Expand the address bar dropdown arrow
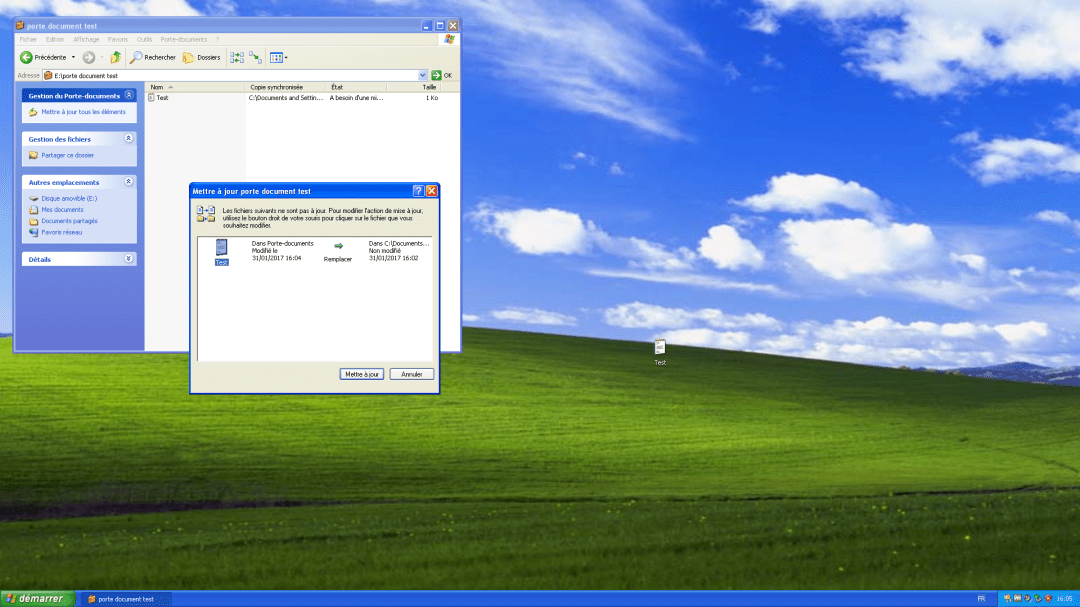 pyautogui.click(x=423, y=75)
